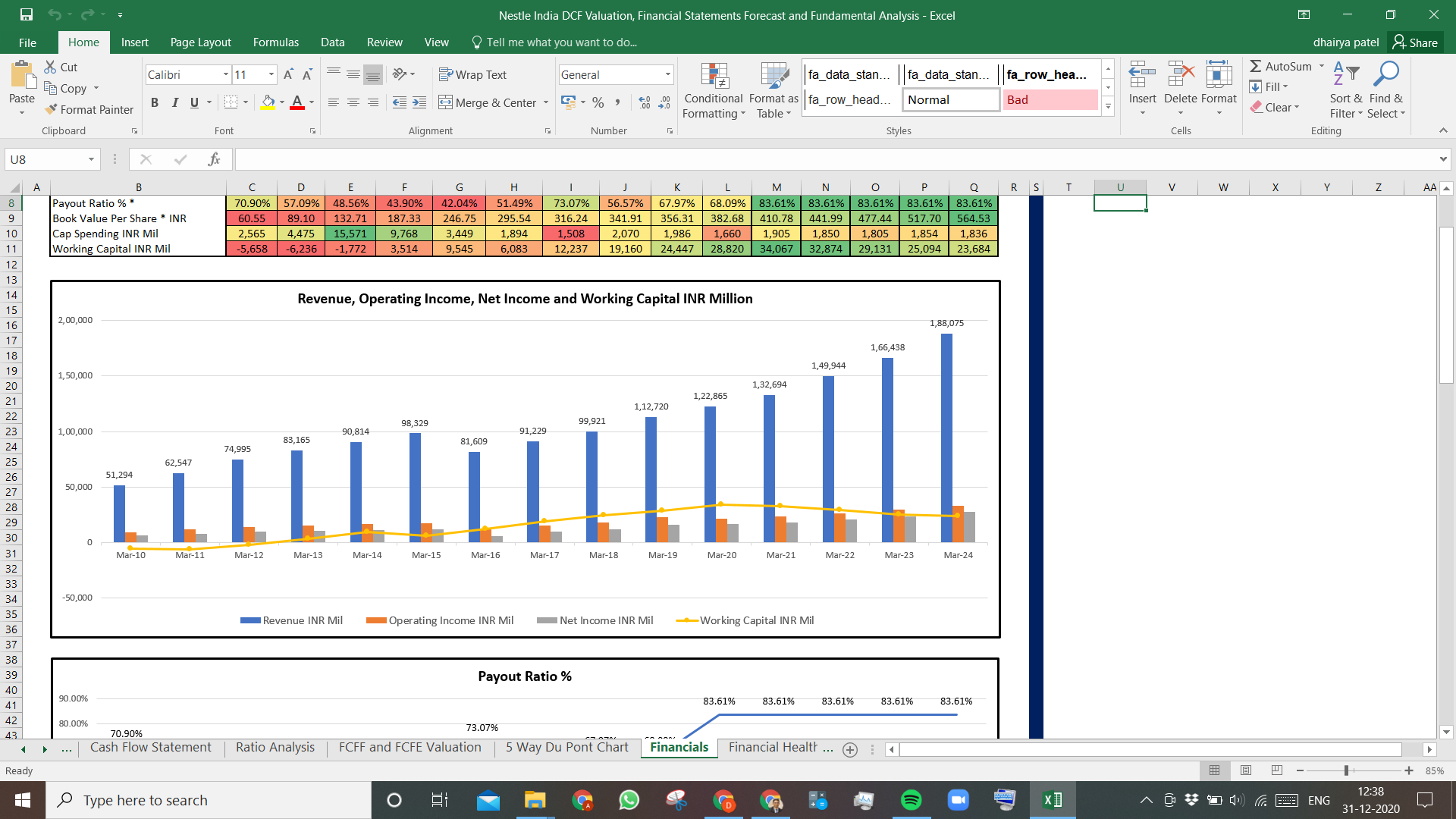Screen dimensions: 1456x819
Task: Click Decrease Decimal icon
Action: coord(664,102)
